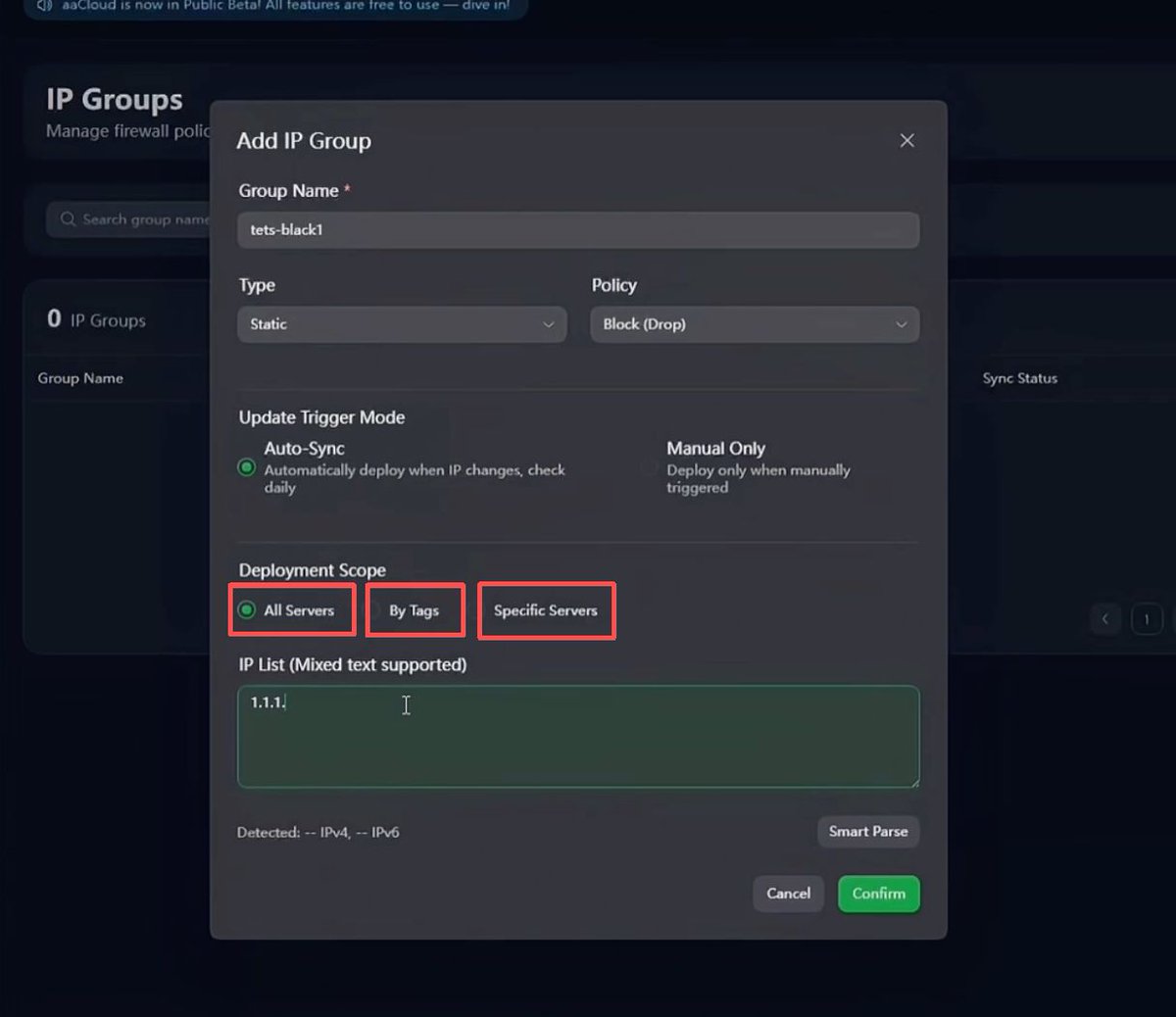The height and width of the screenshot is (1017, 1176).
Task: Confirm the new IP group
Action: click(x=879, y=894)
